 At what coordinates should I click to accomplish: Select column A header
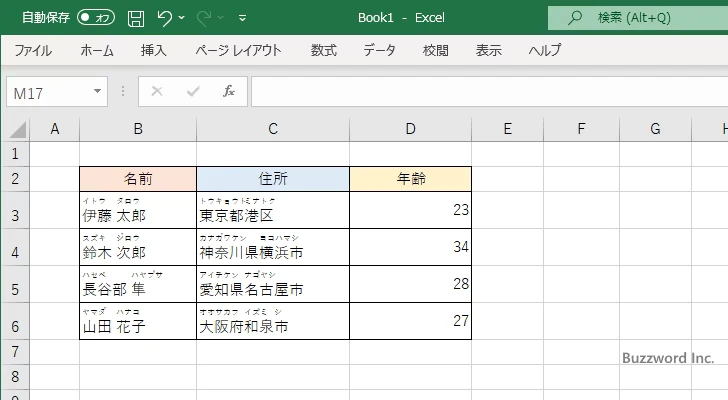point(55,129)
